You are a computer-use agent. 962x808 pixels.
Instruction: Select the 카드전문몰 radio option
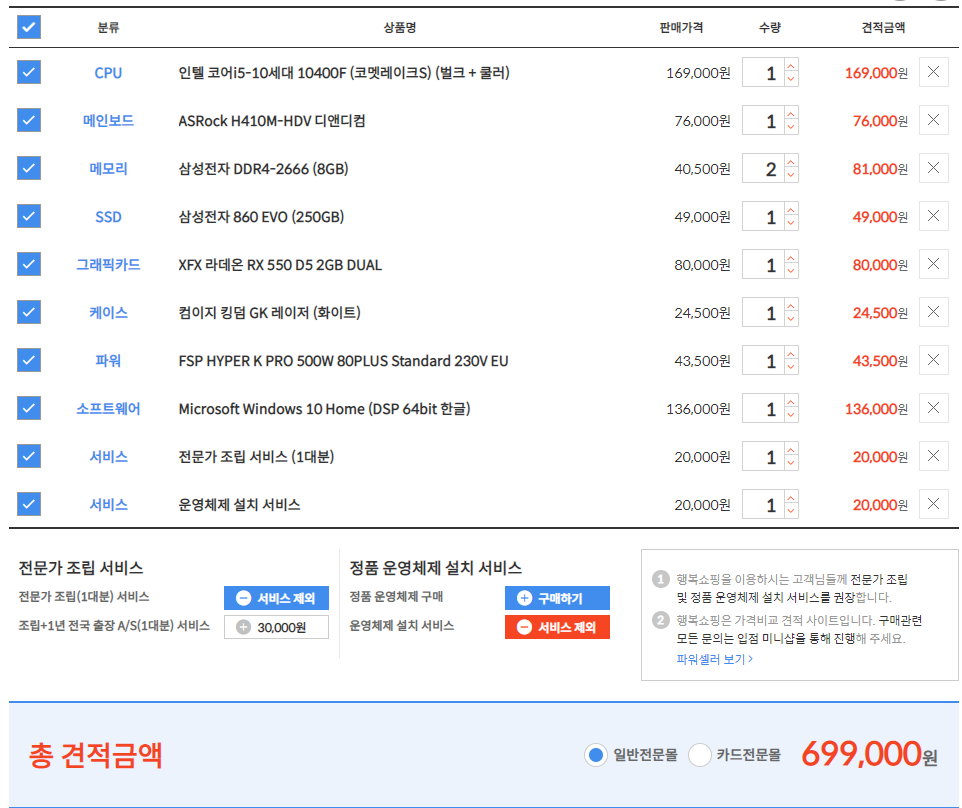(700, 755)
